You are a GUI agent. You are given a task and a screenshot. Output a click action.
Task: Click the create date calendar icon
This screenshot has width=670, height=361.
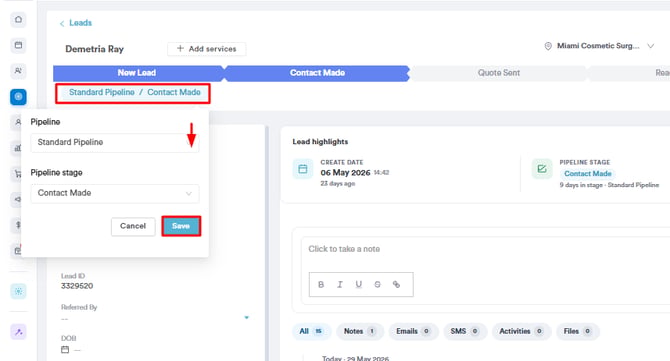(x=303, y=169)
